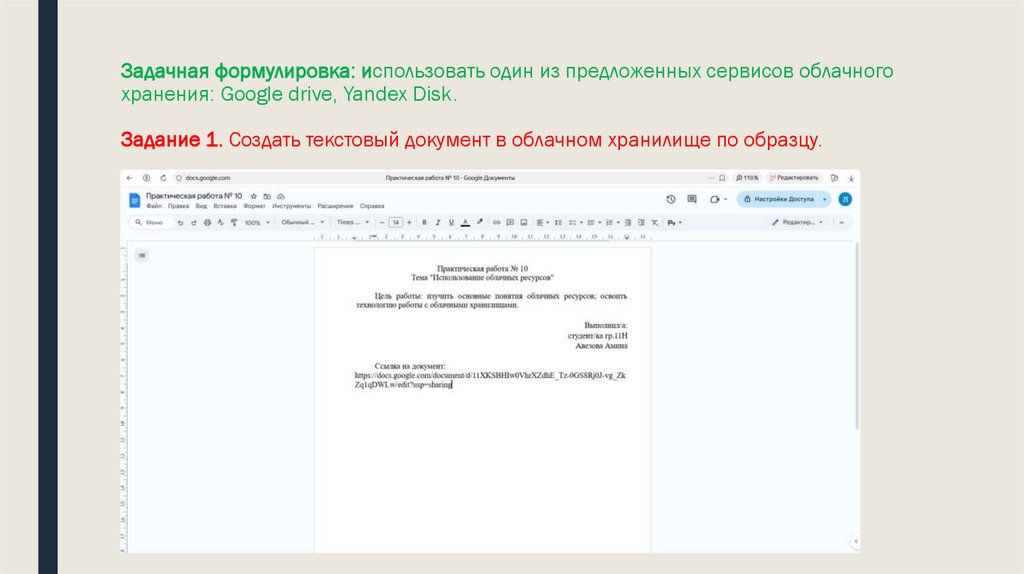The width and height of the screenshot is (1024, 574).
Task: Check the cloud save status icon
Action: tap(281, 196)
